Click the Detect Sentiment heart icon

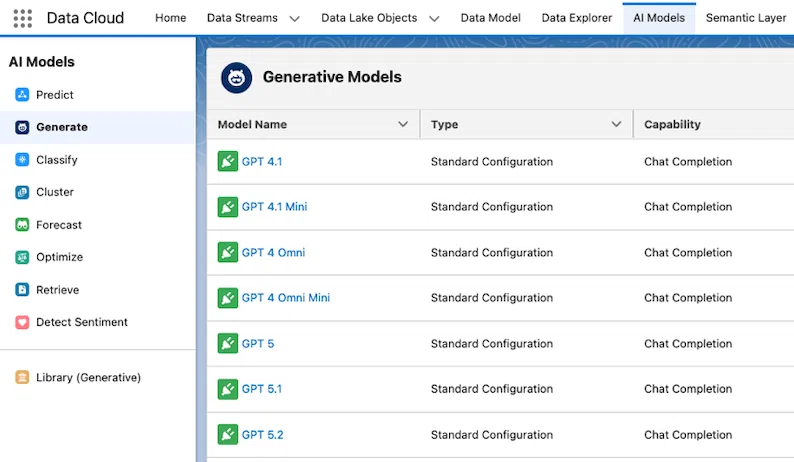22,322
